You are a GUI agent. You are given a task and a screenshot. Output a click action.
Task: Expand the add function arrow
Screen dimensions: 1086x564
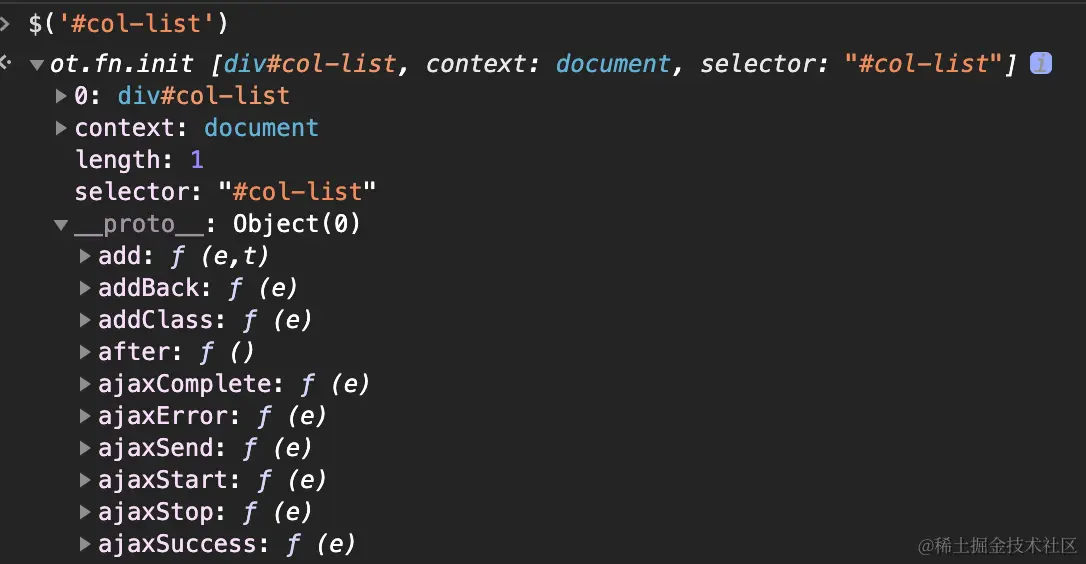click(86, 257)
